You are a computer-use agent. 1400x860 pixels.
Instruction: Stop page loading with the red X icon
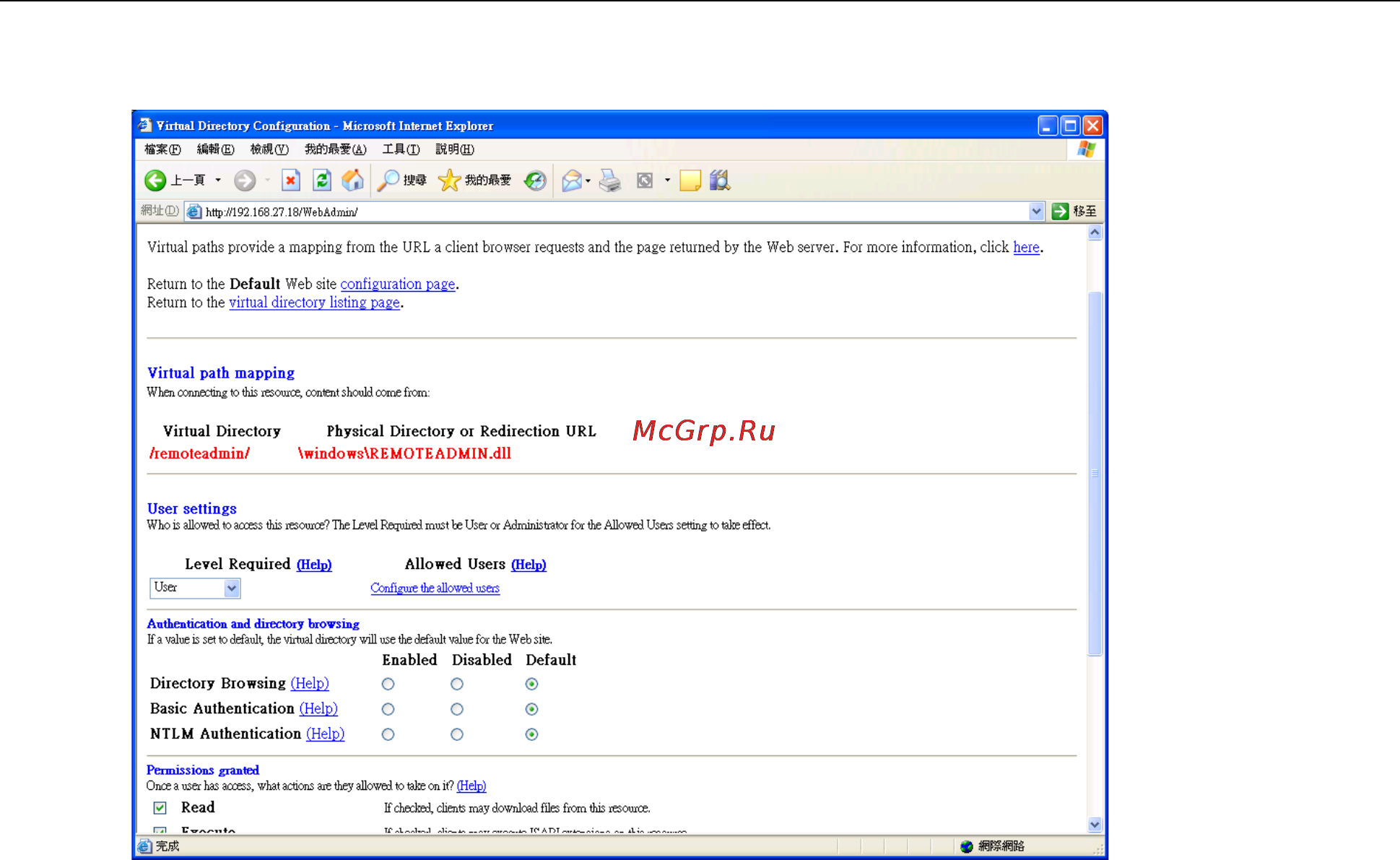point(290,180)
